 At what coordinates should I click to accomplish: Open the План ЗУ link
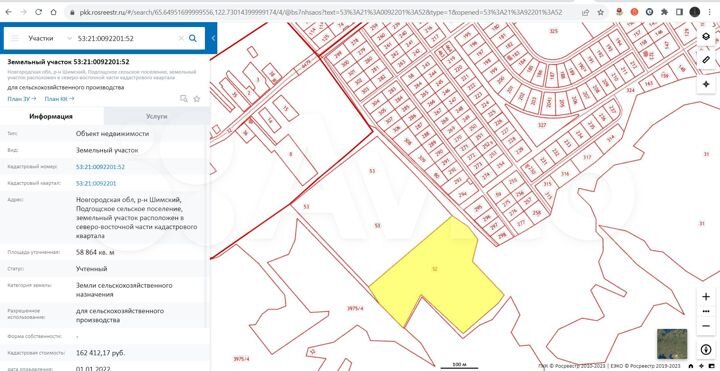tap(22, 99)
